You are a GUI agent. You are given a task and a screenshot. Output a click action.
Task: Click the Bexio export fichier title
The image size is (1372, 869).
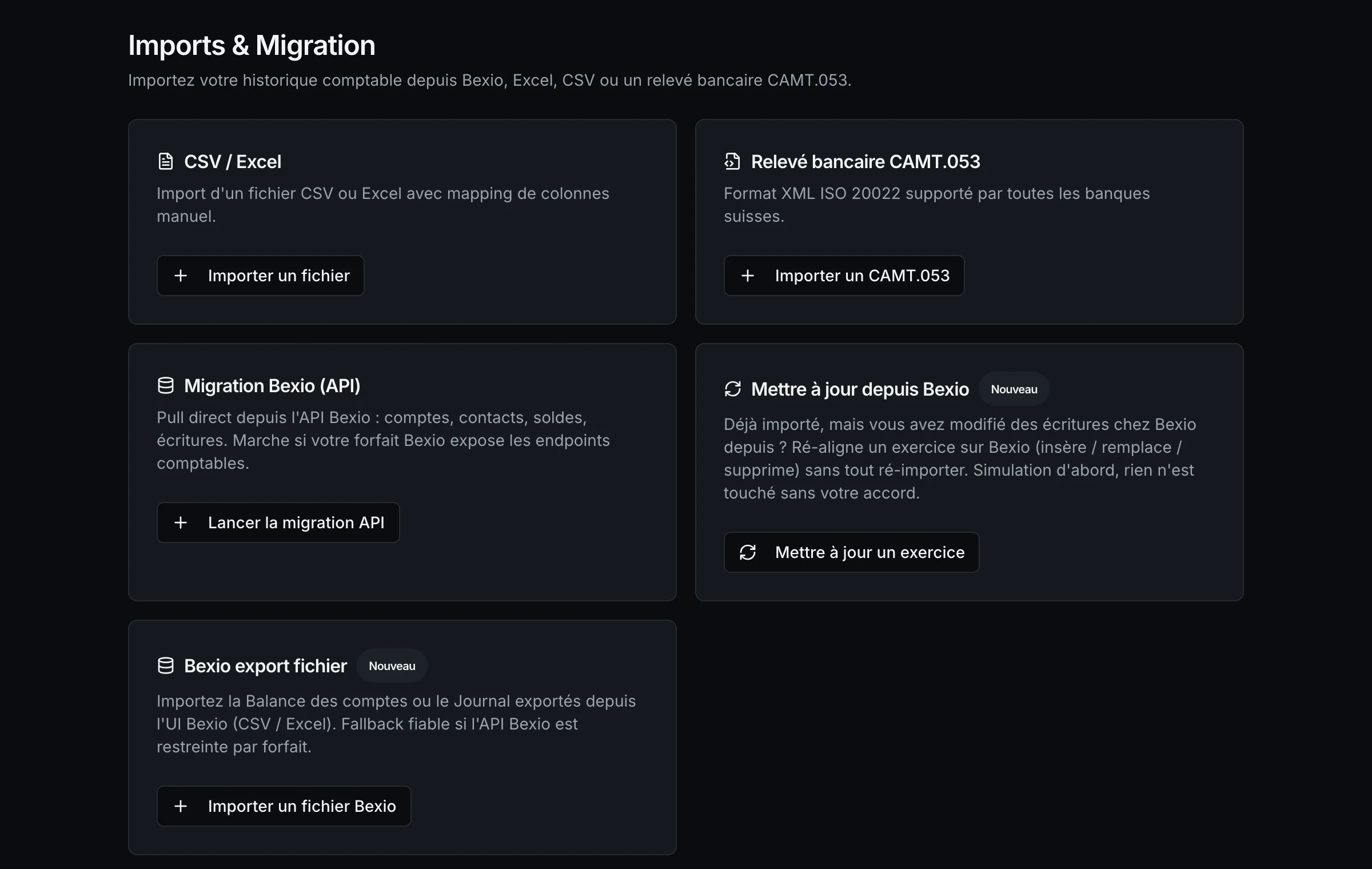click(x=266, y=666)
